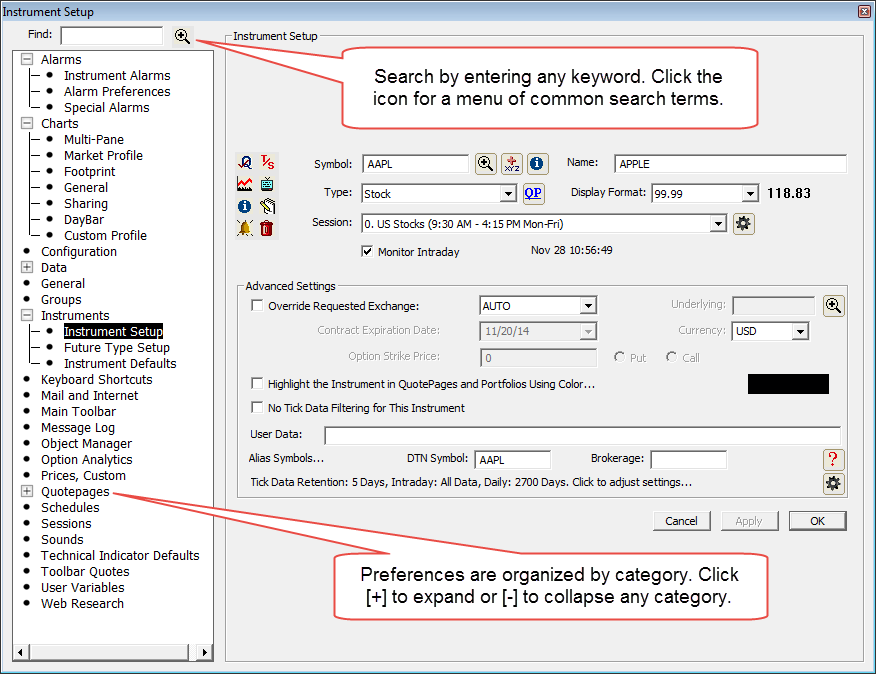The image size is (876, 674).
Task: Click the tree scrollbar left arrow
Action: [21, 652]
